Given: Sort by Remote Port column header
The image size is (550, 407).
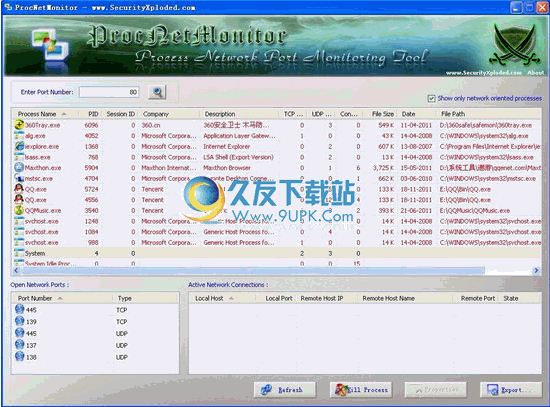Looking at the screenshot, I should coord(477,298).
